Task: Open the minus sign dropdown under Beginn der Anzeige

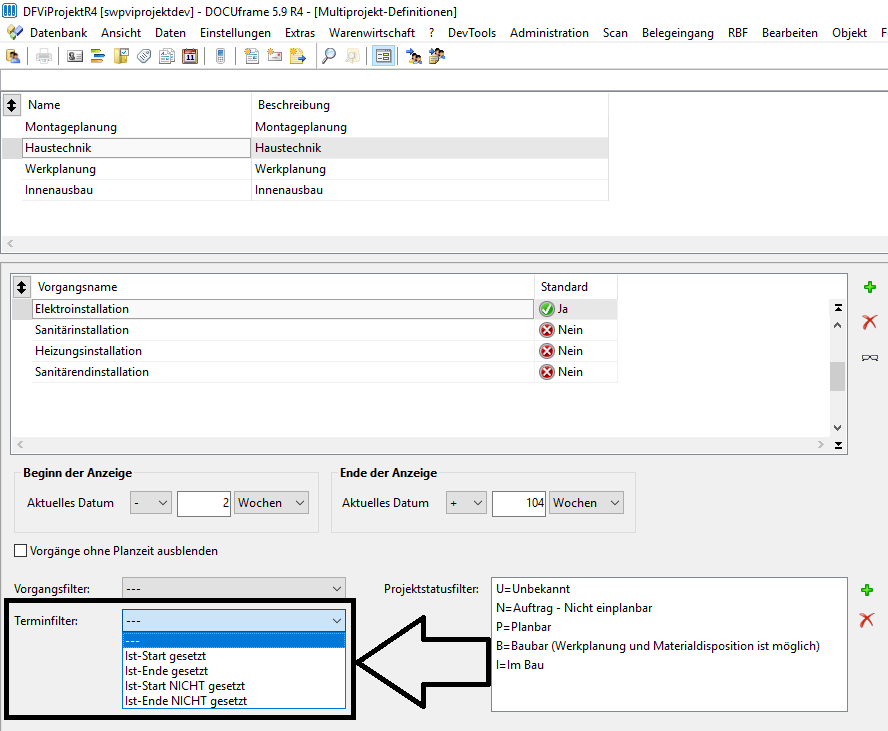Action: point(150,503)
